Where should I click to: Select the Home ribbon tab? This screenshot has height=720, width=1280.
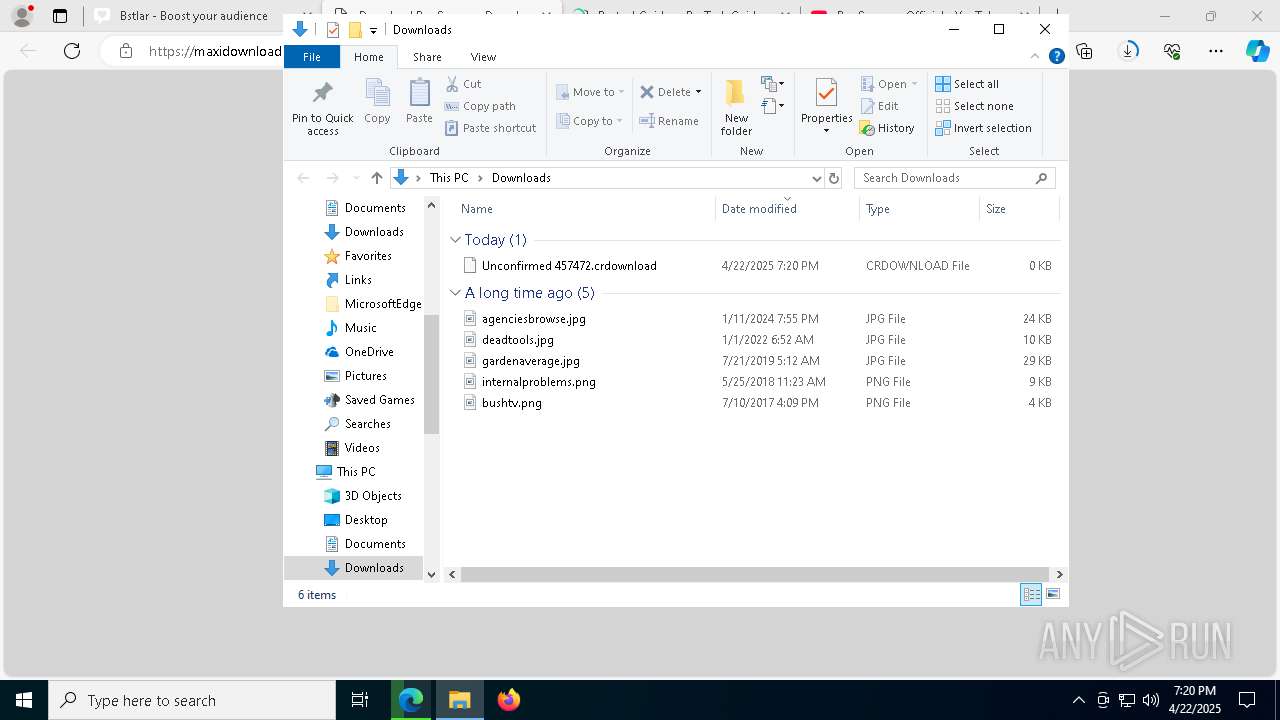point(368,57)
